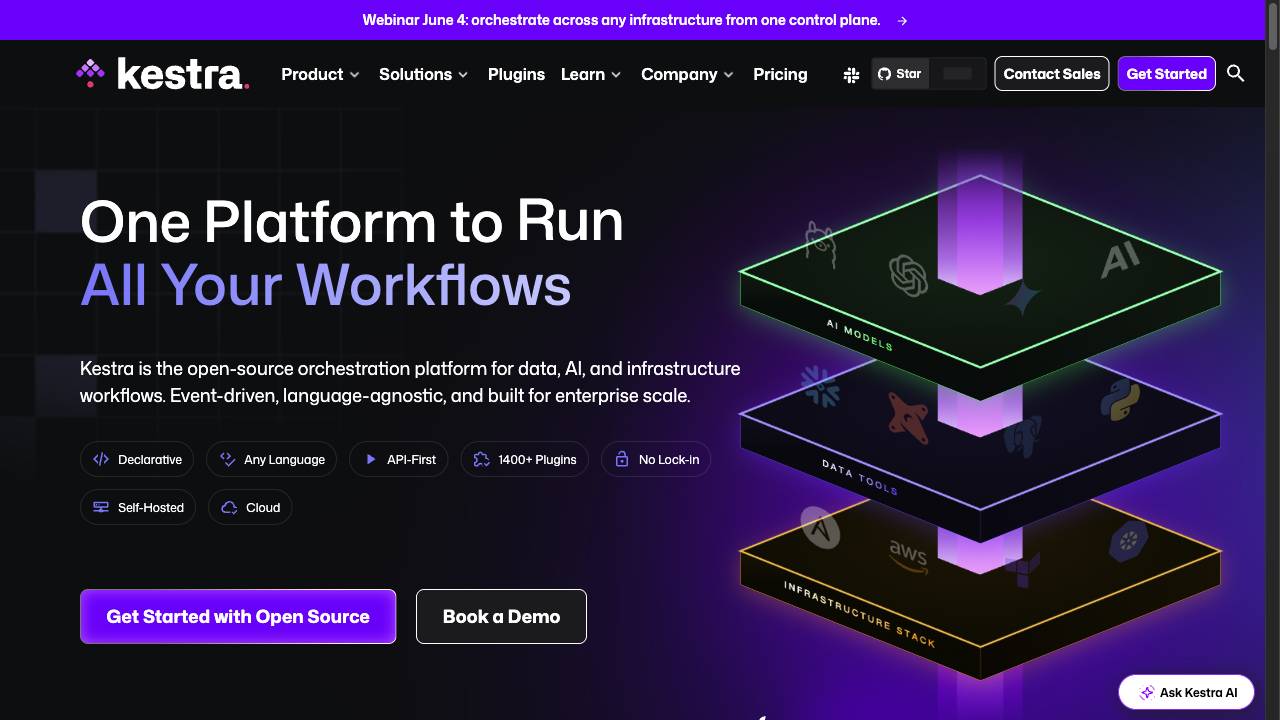Click Get Started in the navigation bar
This screenshot has width=1280, height=720.
pos(1166,74)
